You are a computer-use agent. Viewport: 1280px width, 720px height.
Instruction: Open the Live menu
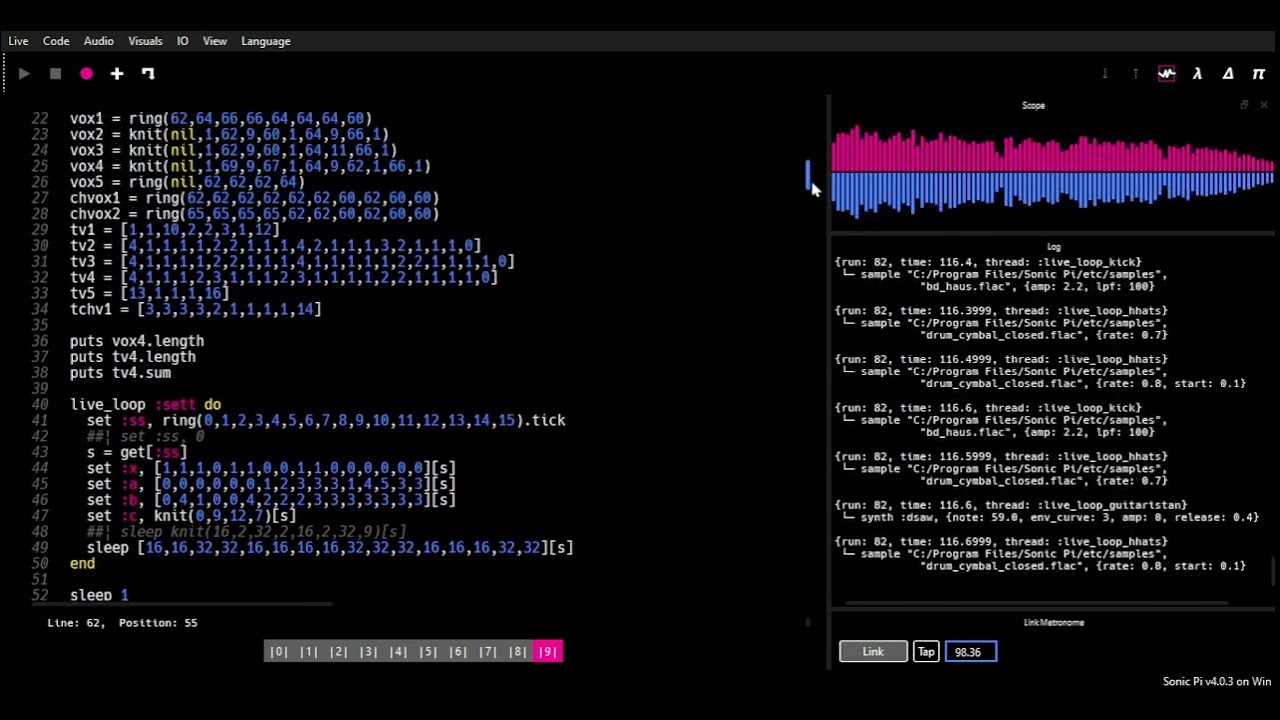[x=18, y=41]
